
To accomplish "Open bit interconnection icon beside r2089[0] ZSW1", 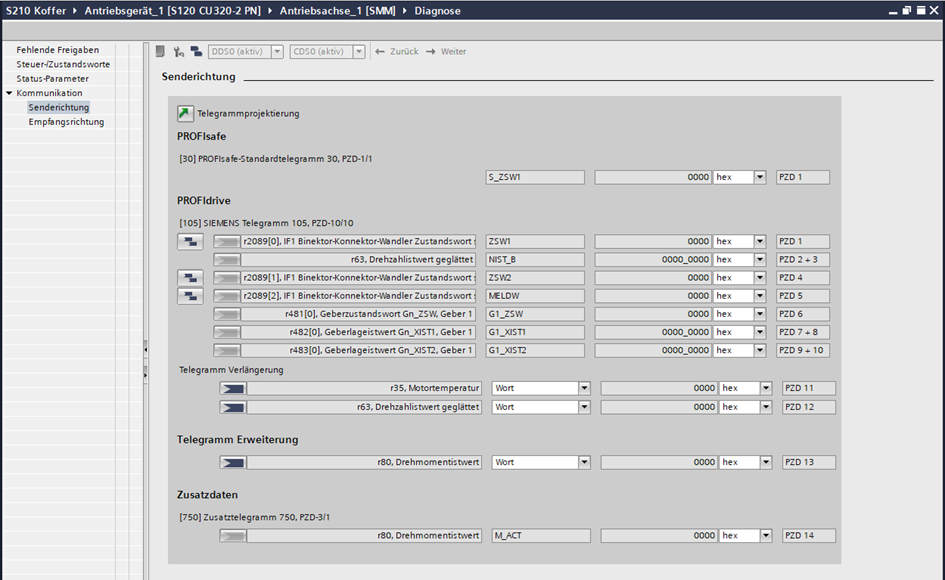I will tap(190, 241).
